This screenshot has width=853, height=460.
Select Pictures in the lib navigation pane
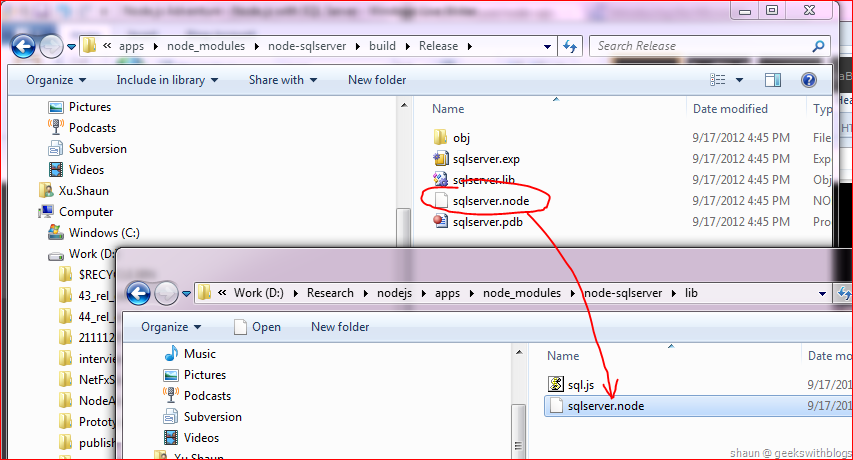coord(195,375)
